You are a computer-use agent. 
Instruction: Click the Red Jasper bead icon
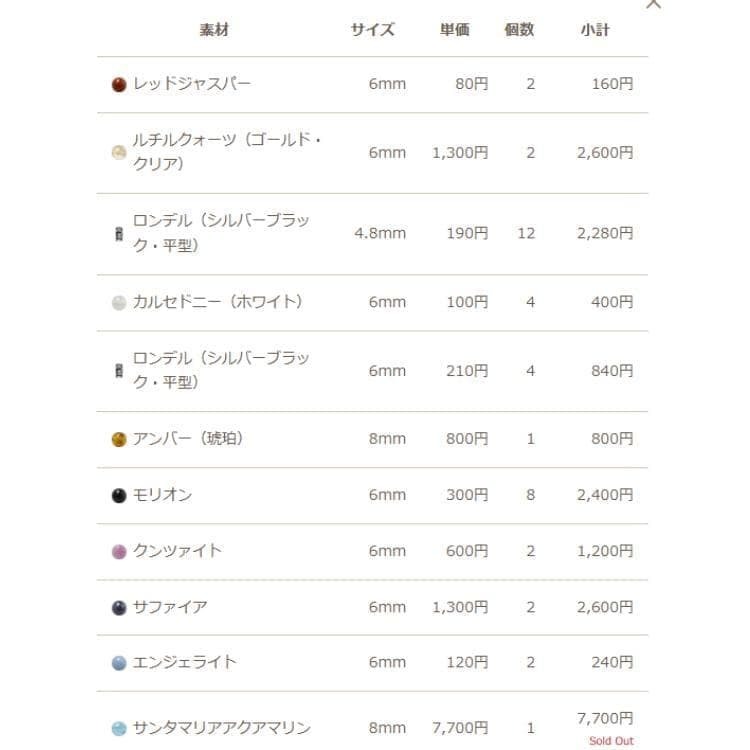(119, 84)
